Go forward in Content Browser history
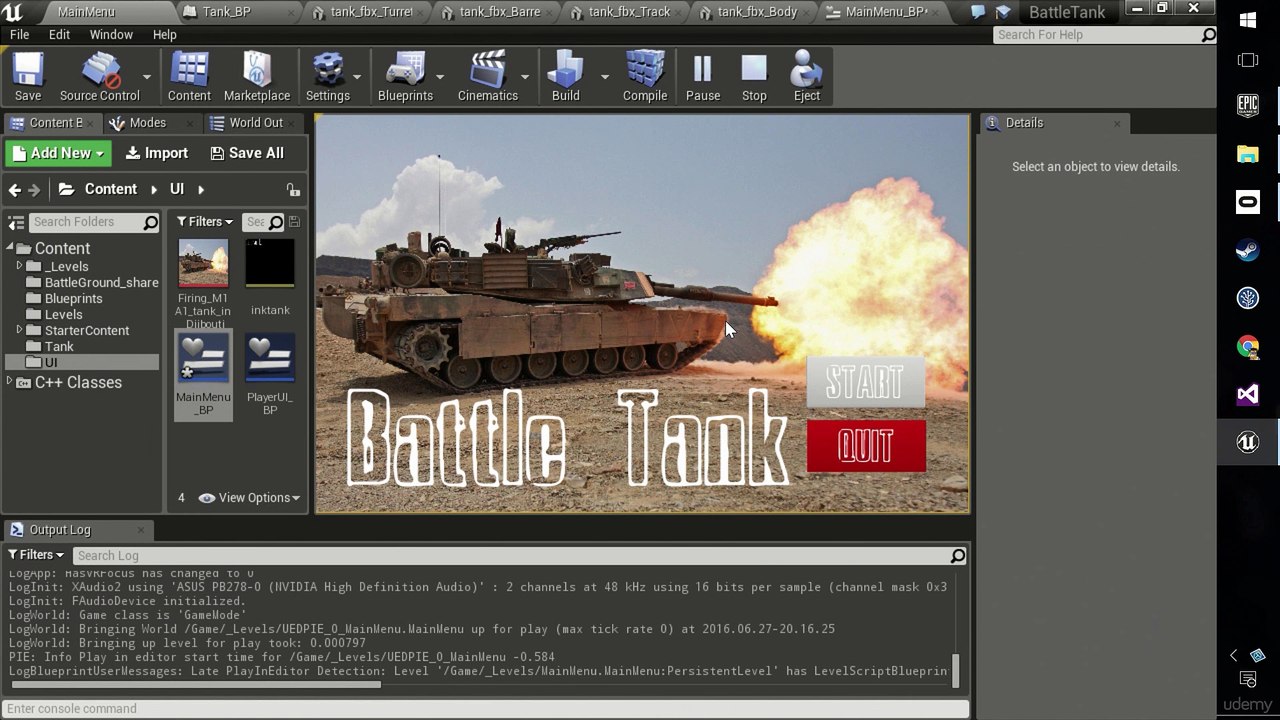Image resolution: width=1280 pixels, height=720 pixels. point(35,189)
